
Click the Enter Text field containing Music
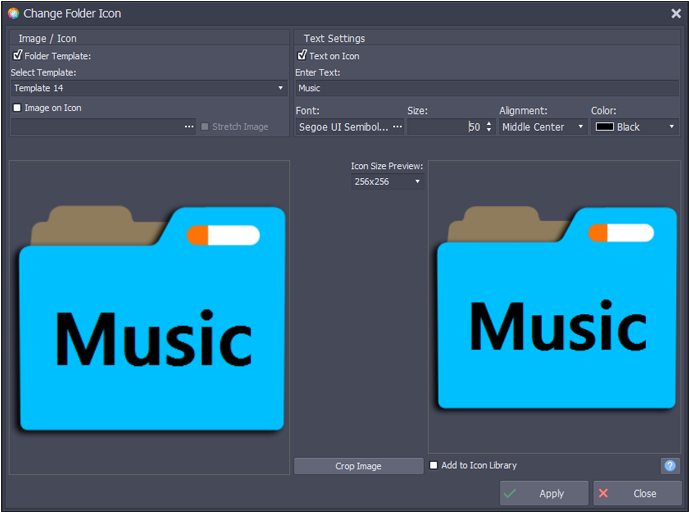tap(487, 88)
